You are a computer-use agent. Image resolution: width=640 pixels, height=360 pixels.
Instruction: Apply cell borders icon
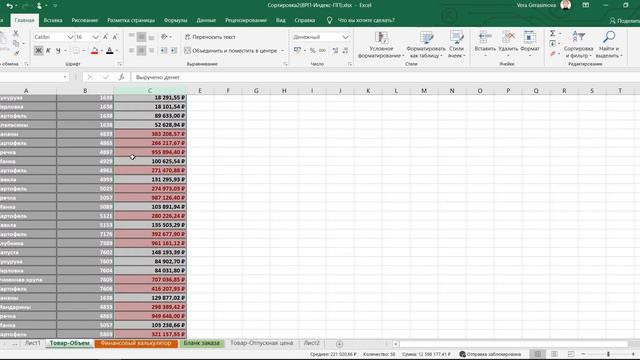click(x=76, y=51)
